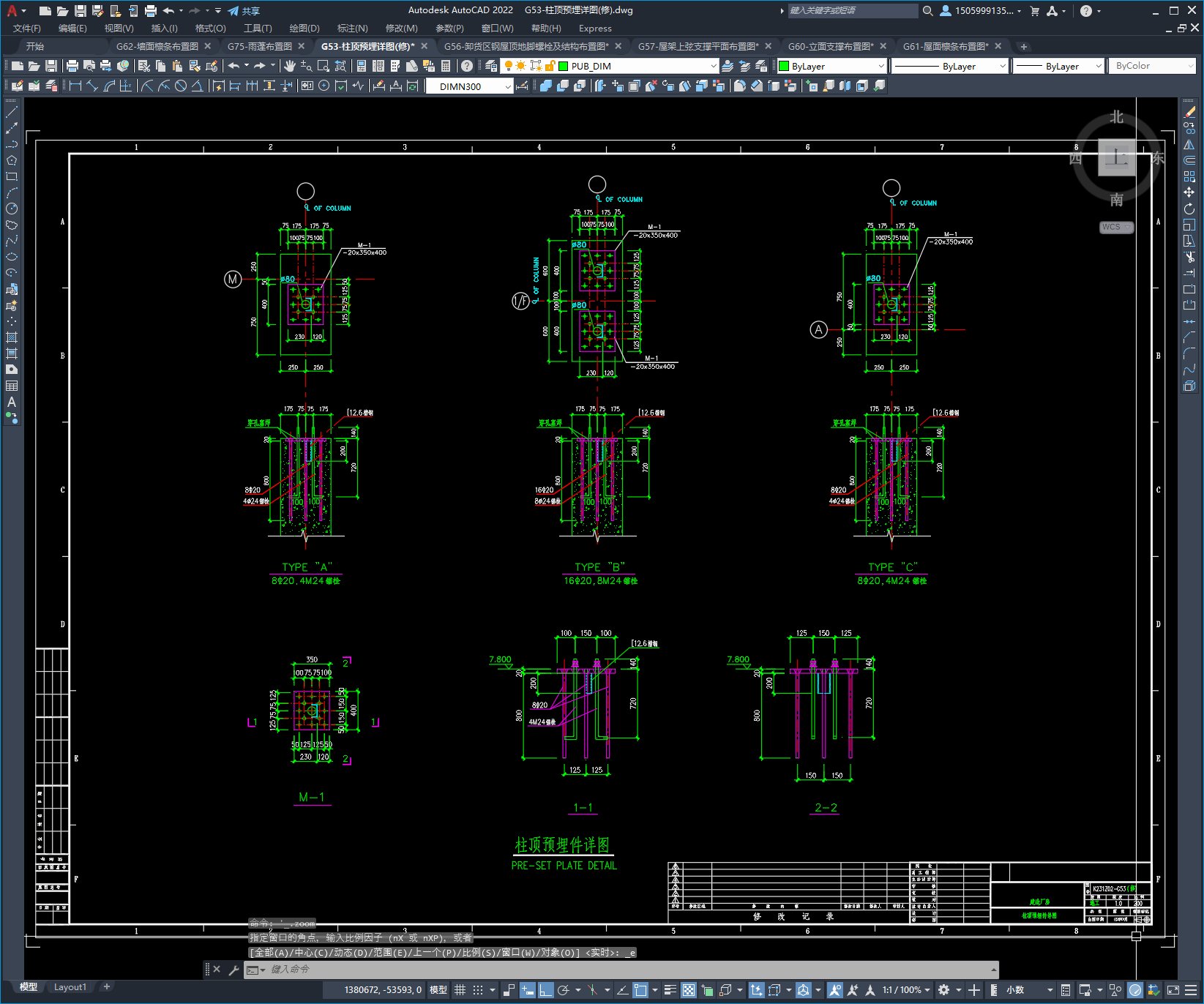Screen dimensions: 1204x1004
Task: Select the Linear dimension tool
Action: tap(75, 86)
